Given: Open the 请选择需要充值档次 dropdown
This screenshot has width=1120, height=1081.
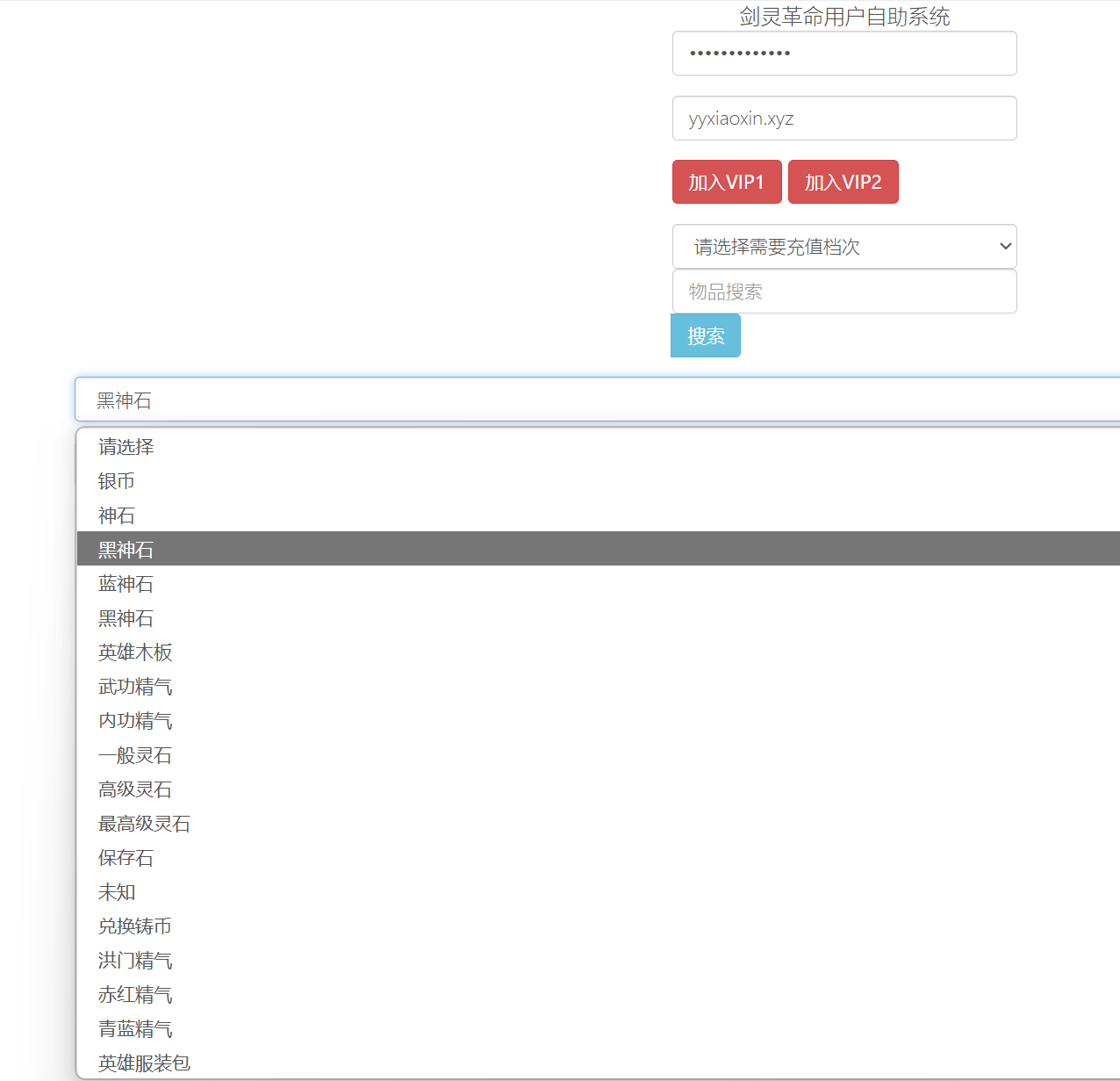Looking at the screenshot, I should 844,247.
